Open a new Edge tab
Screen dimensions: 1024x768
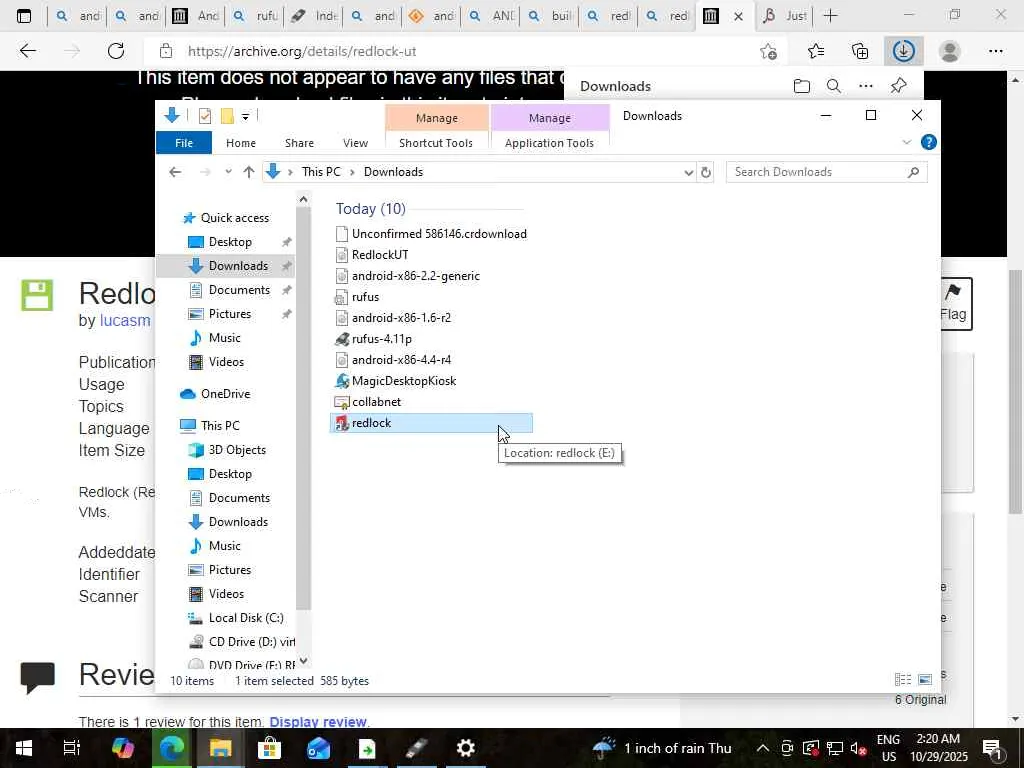tap(830, 16)
